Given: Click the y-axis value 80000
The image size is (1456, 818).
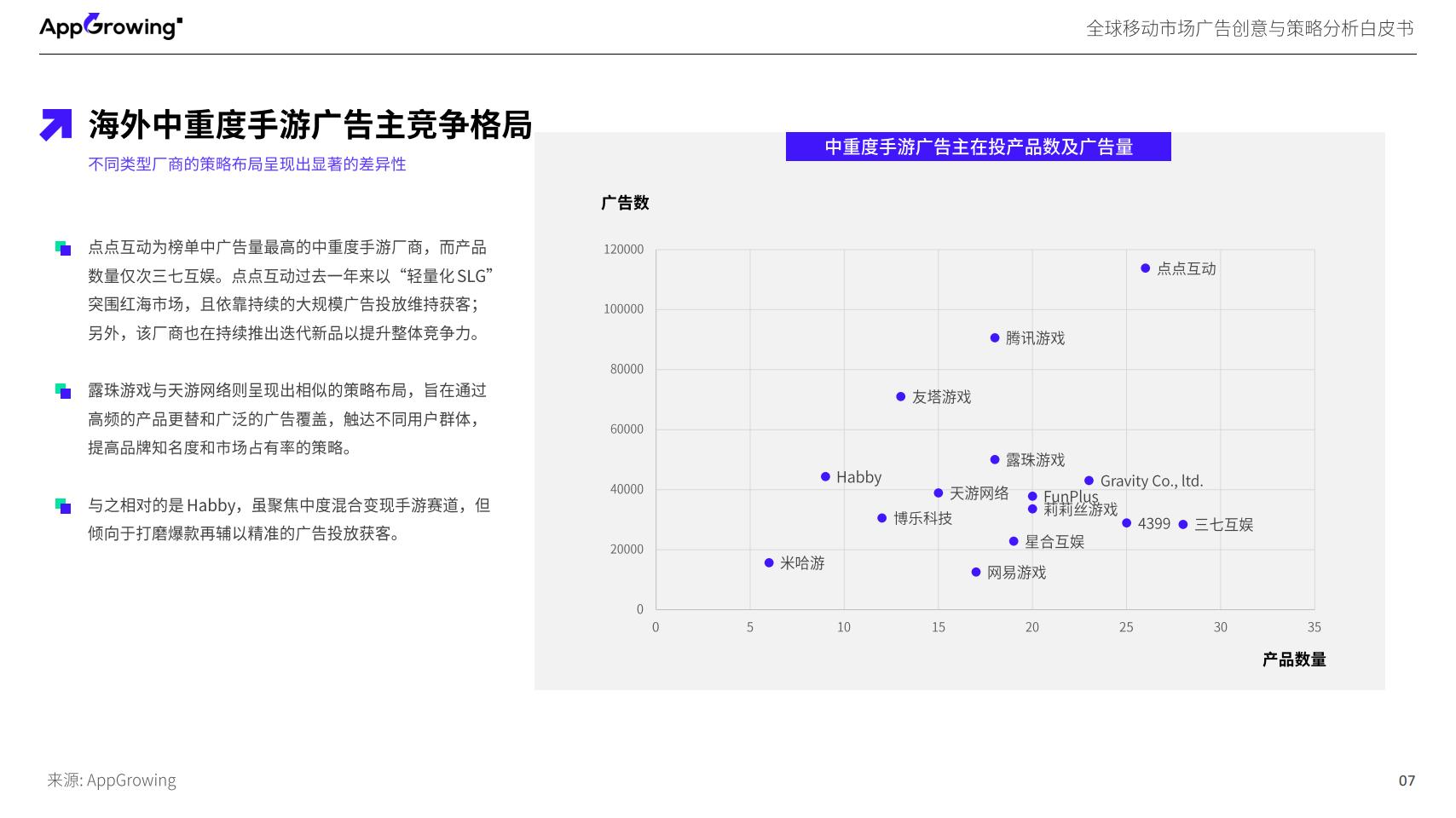Looking at the screenshot, I should click(x=627, y=369).
